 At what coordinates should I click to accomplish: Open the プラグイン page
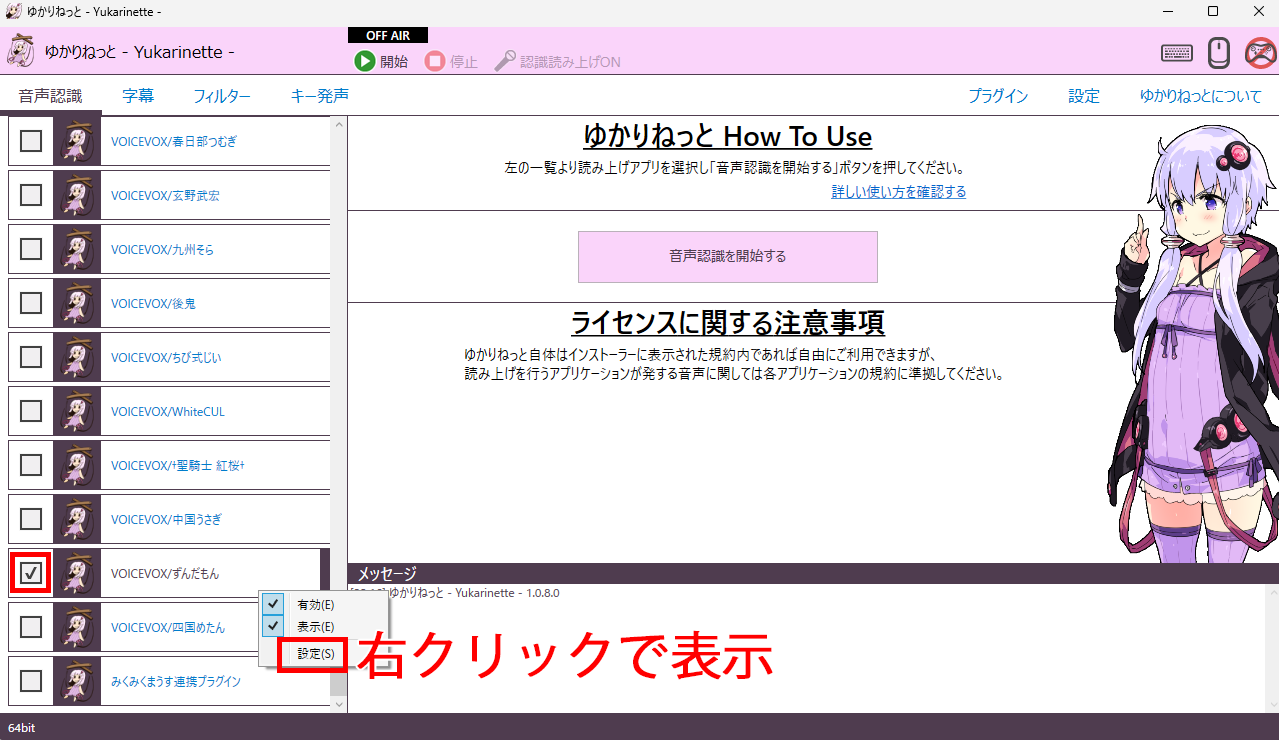point(998,96)
